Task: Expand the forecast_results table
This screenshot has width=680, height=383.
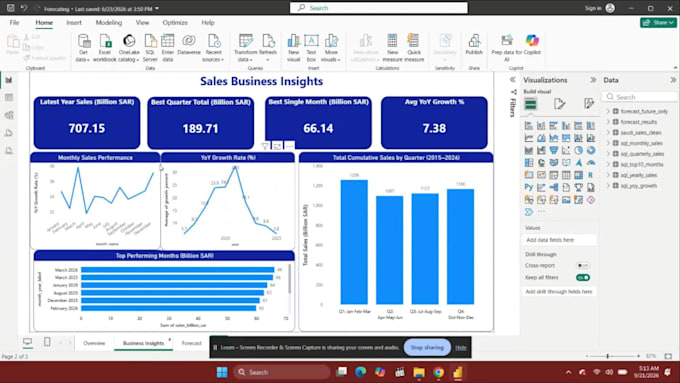Action: 608,122
